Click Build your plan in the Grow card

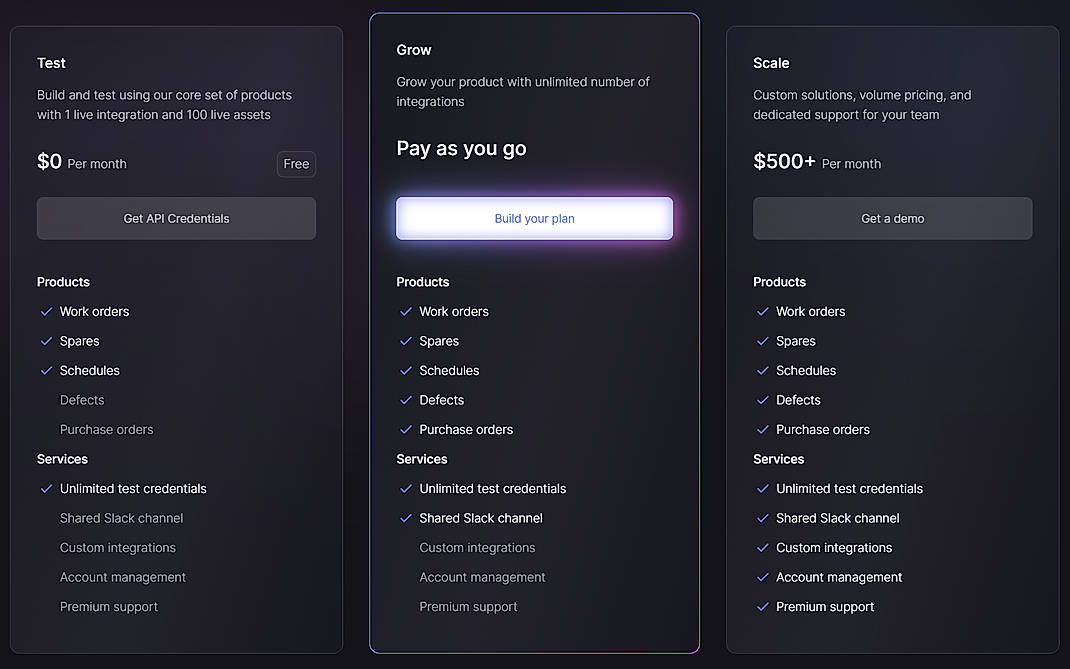click(534, 218)
